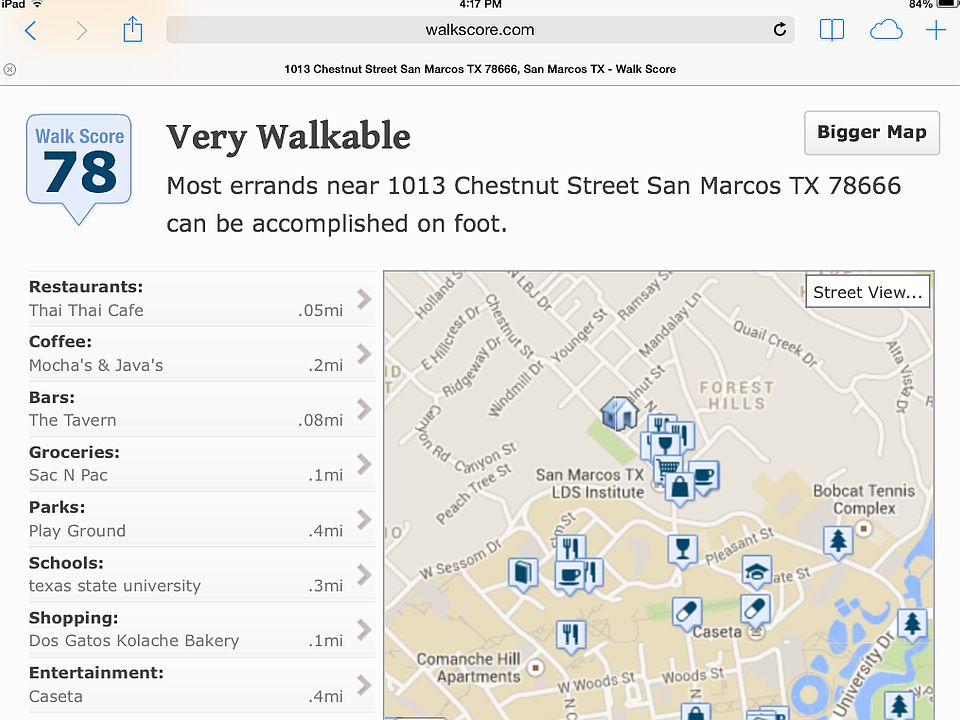This screenshot has height=720, width=960.
Task: Open the bookmarks book icon
Action: [x=831, y=30]
